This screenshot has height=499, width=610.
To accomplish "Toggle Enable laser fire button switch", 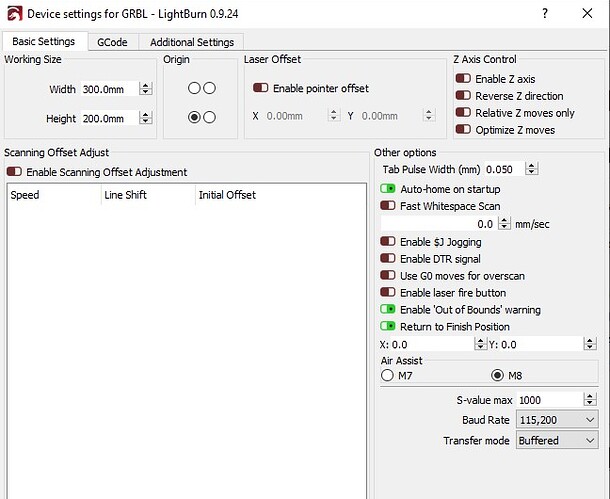I will point(387,292).
